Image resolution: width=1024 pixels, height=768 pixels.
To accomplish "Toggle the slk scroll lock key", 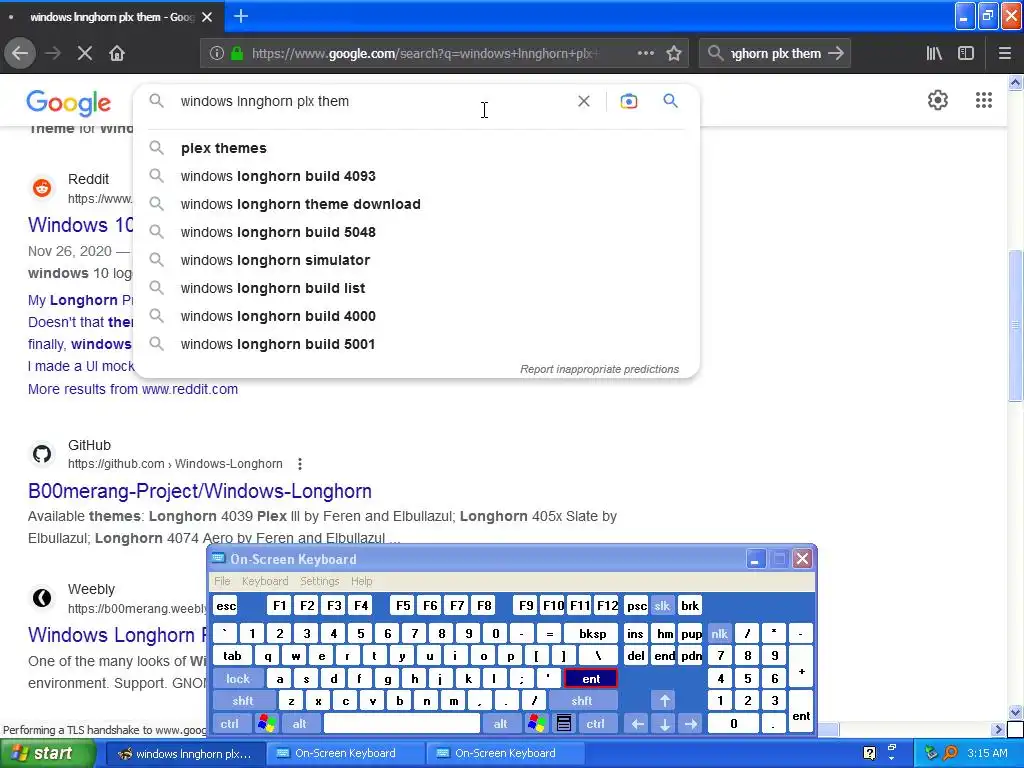I will 662,606.
